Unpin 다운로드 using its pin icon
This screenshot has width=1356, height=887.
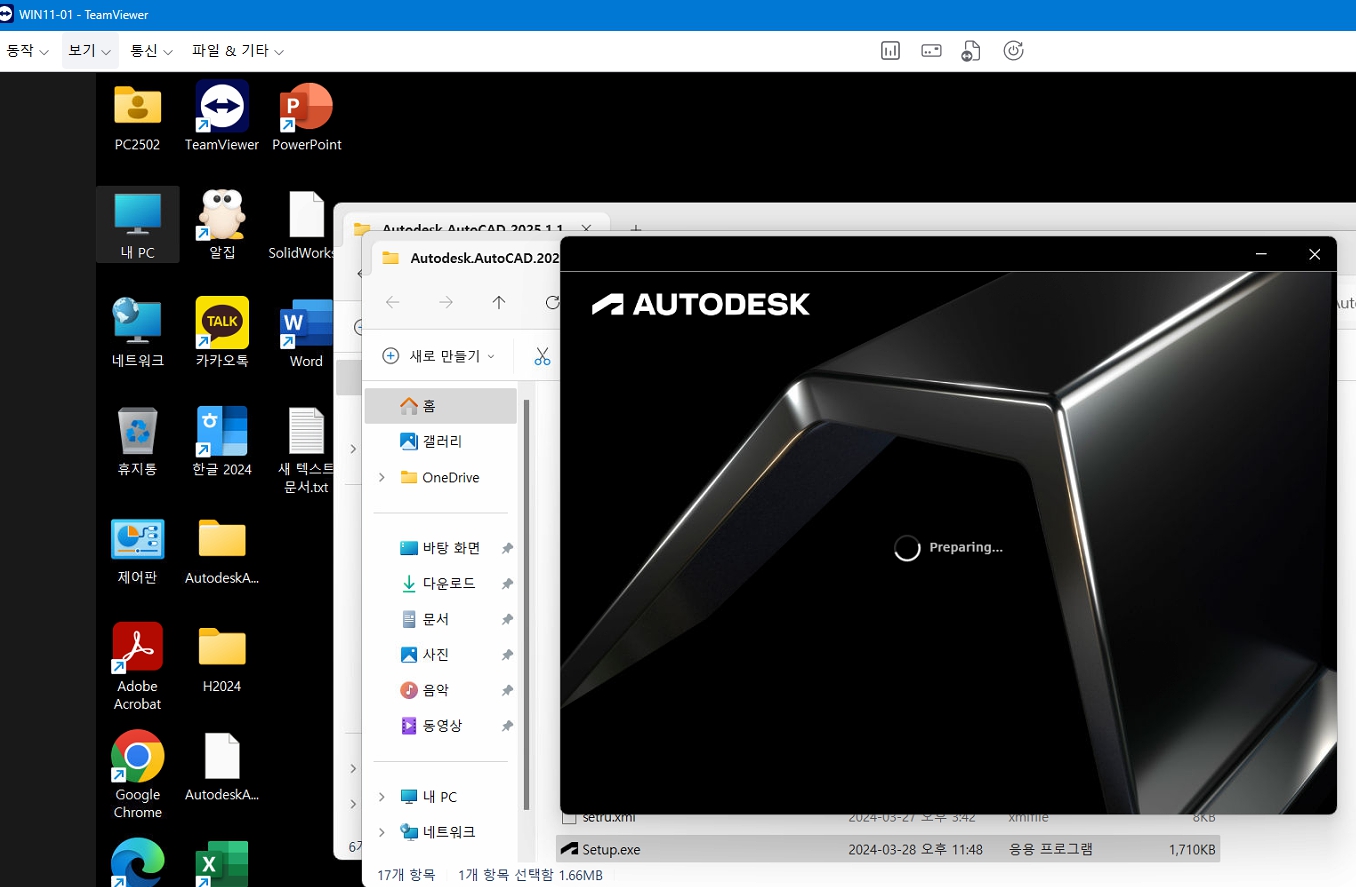(x=507, y=583)
